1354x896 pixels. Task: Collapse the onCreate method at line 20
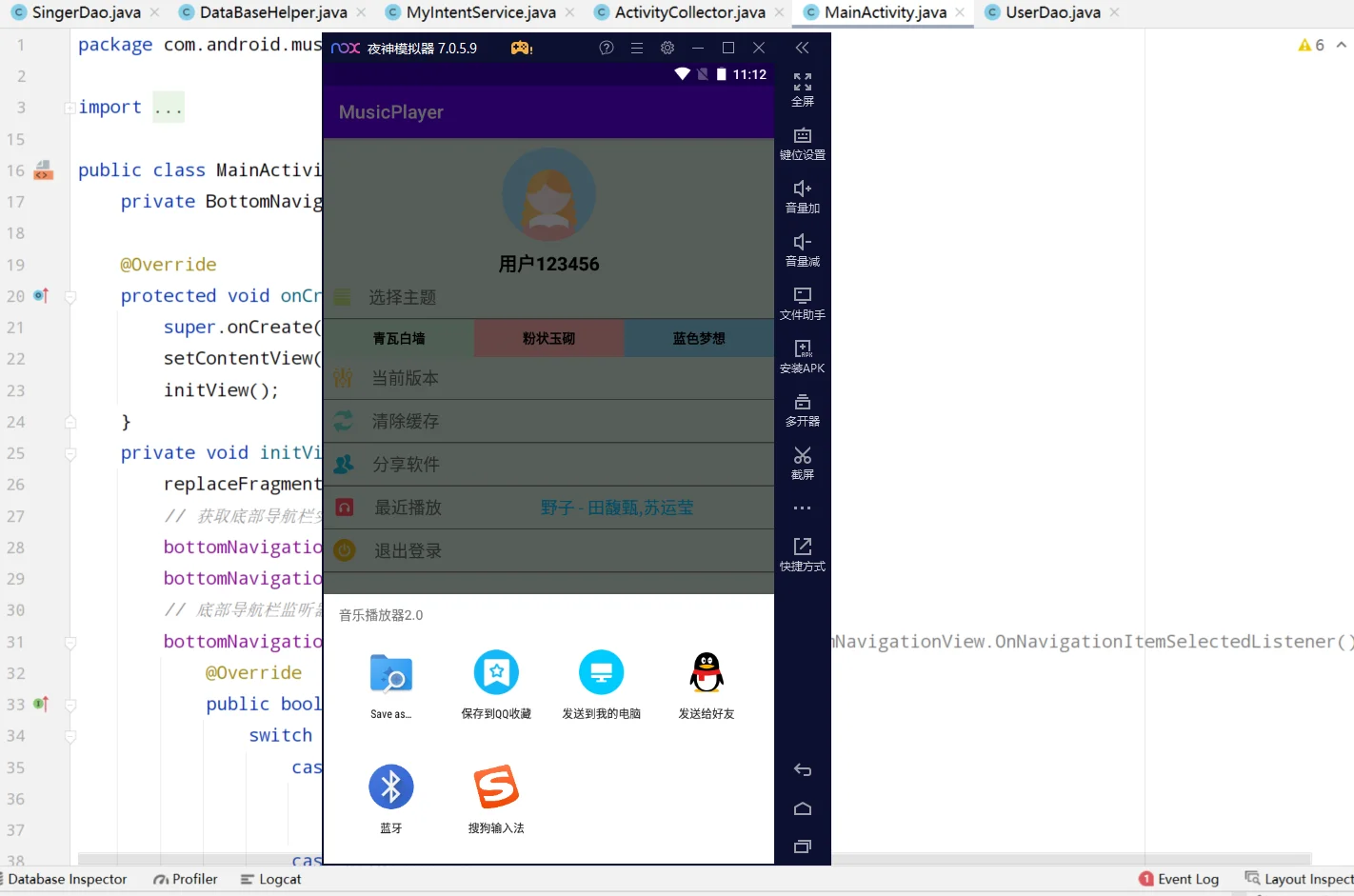[x=70, y=297]
